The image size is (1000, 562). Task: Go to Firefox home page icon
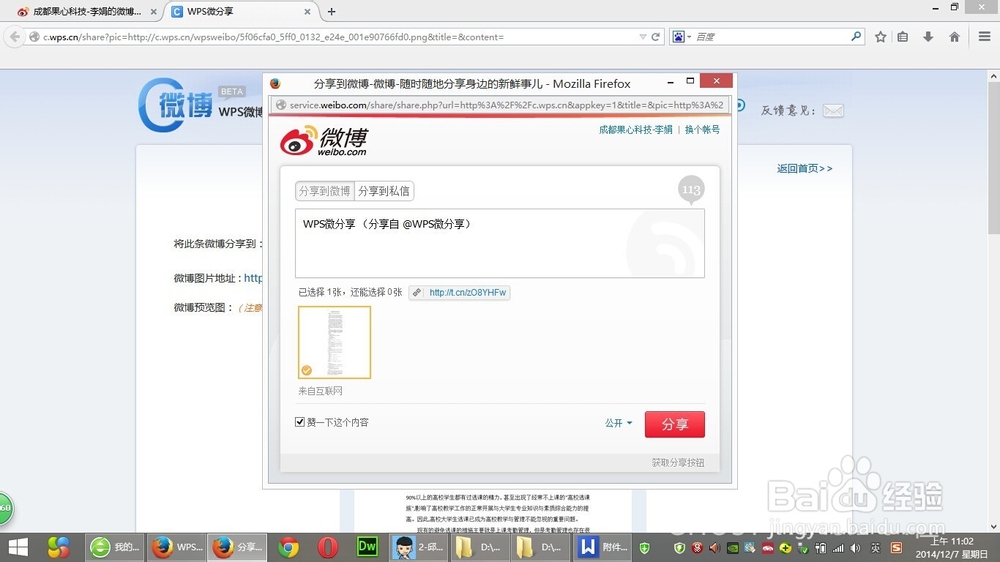click(954, 37)
